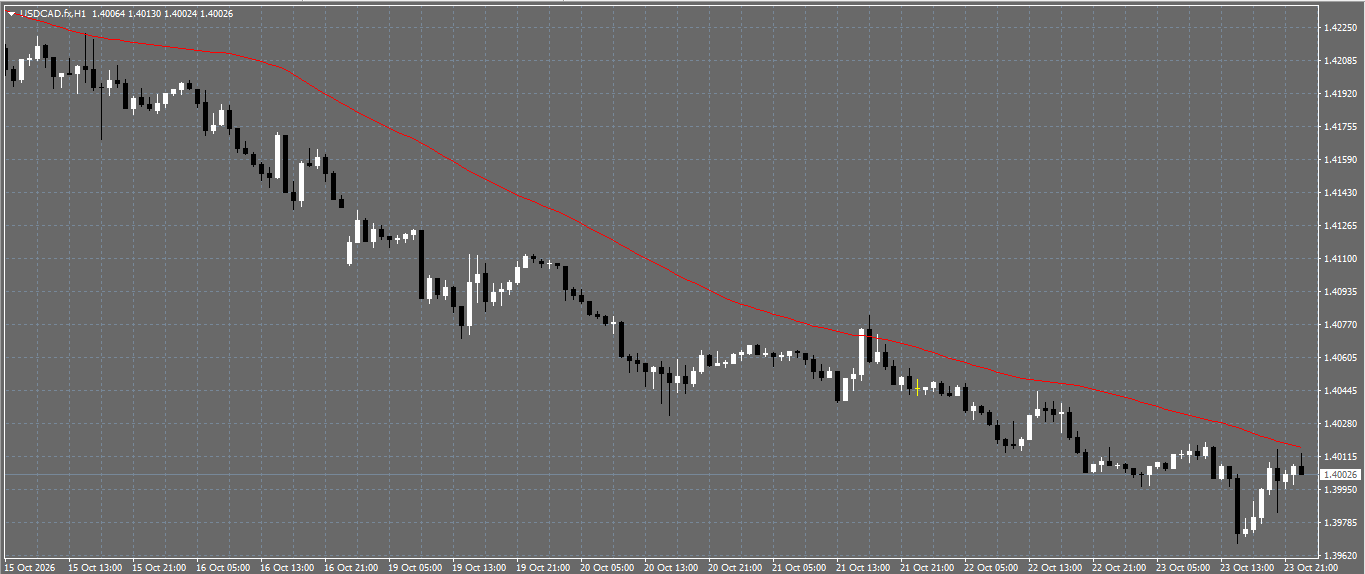Click the 15 Oct 21:00 time axis label
This screenshot has width=1365, height=574.
point(159,567)
